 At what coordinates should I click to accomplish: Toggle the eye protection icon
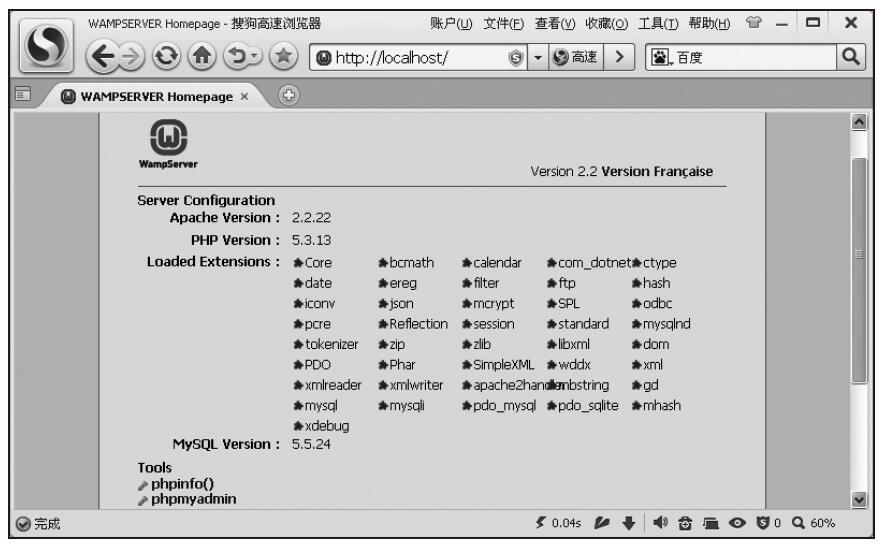click(737, 523)
